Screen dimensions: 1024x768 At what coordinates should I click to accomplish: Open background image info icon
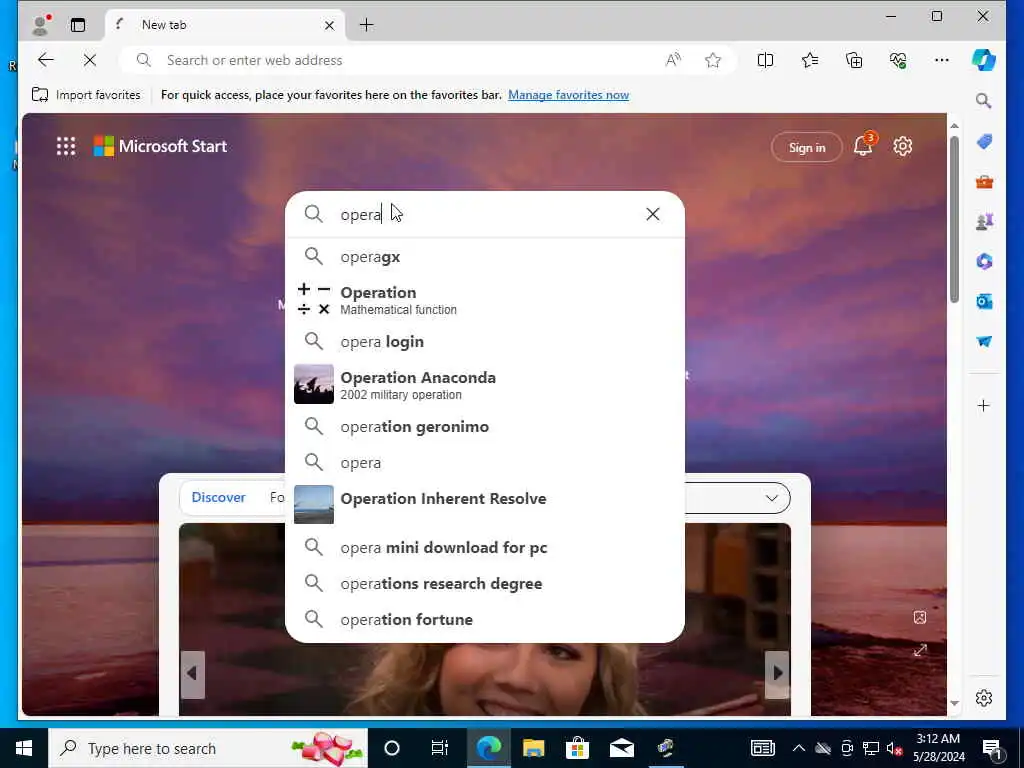tap(920, 617)
